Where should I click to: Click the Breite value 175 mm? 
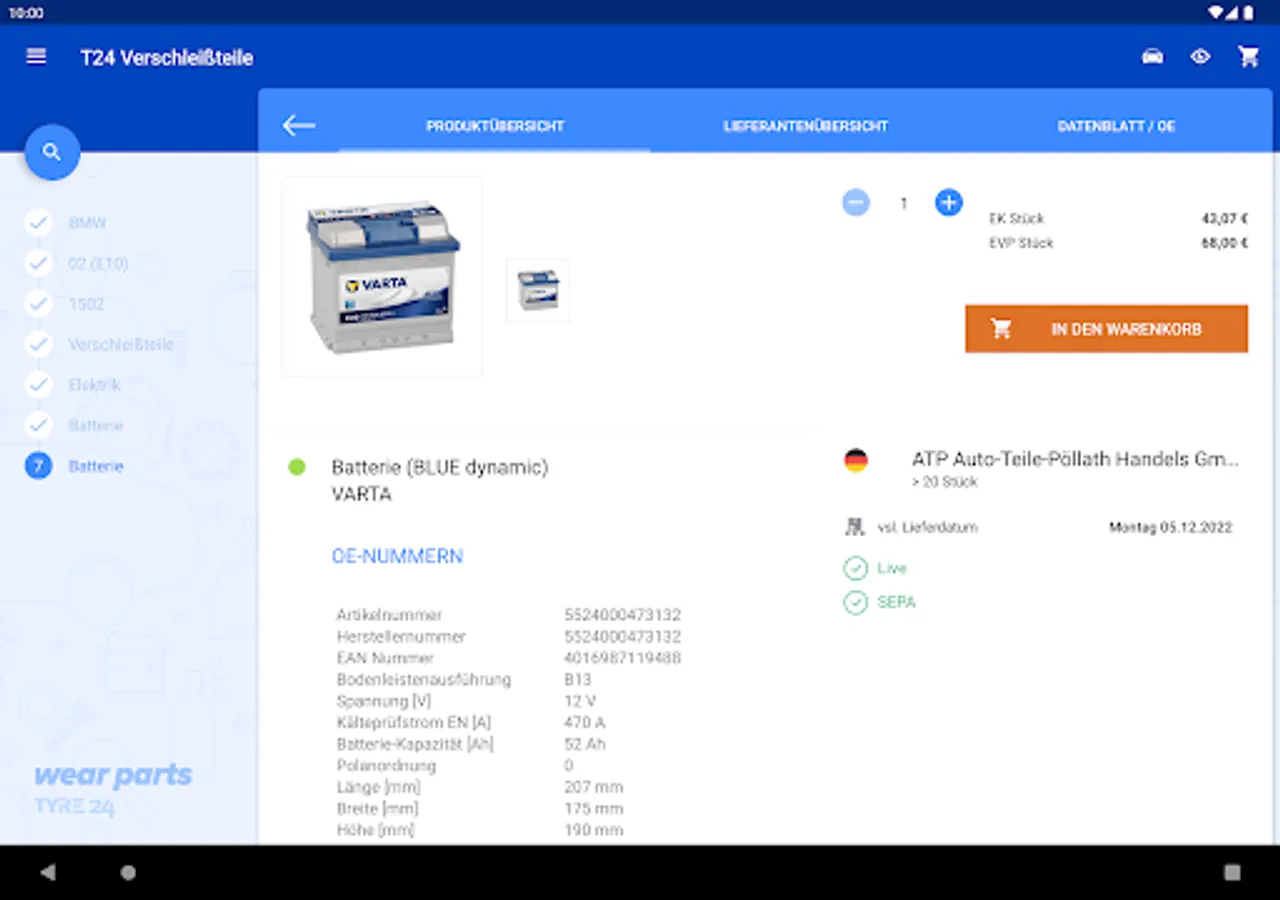click(593, 809)
